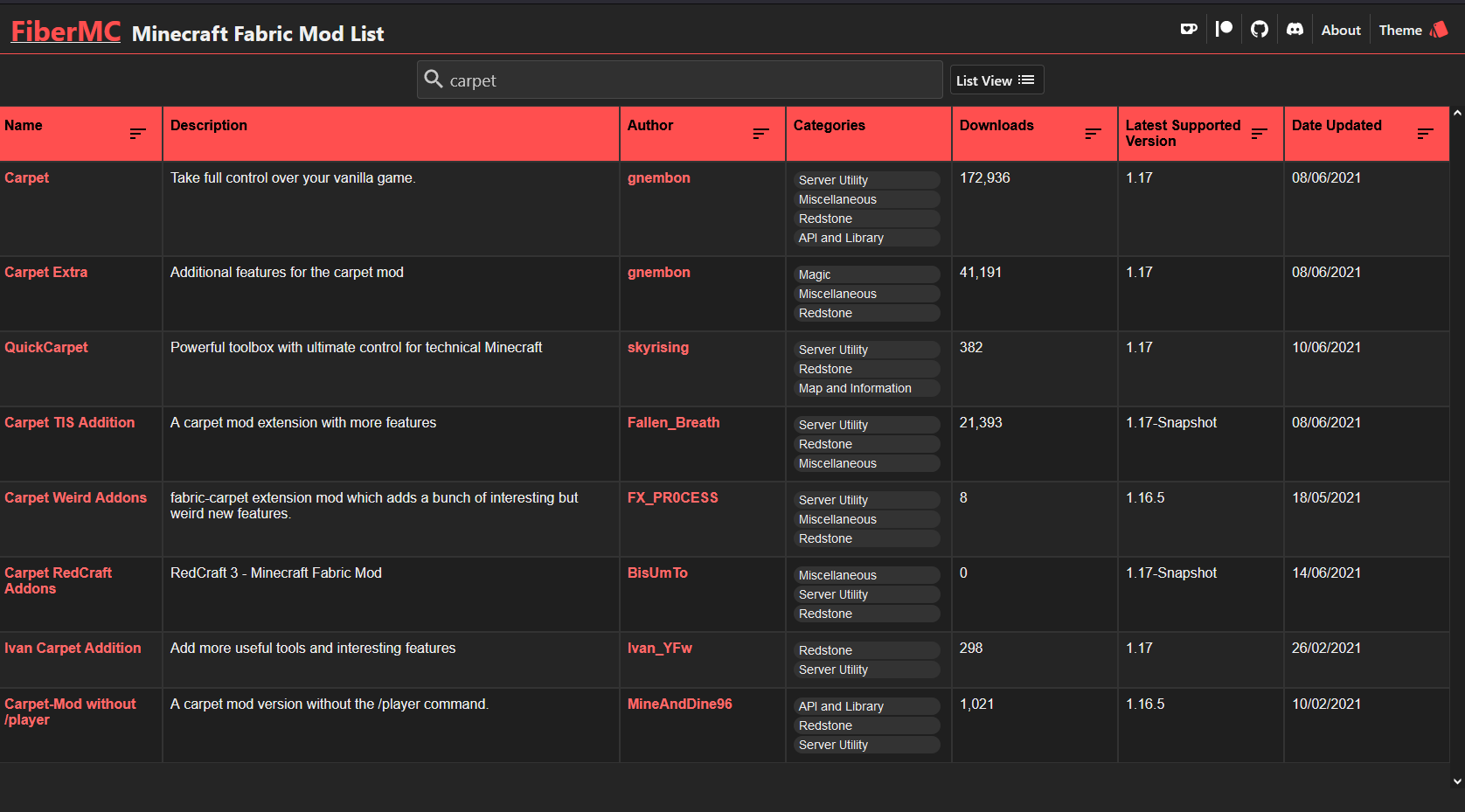Screen dimensions: 1465x812
Task: Focus the carpet search field
Action: 680,80
